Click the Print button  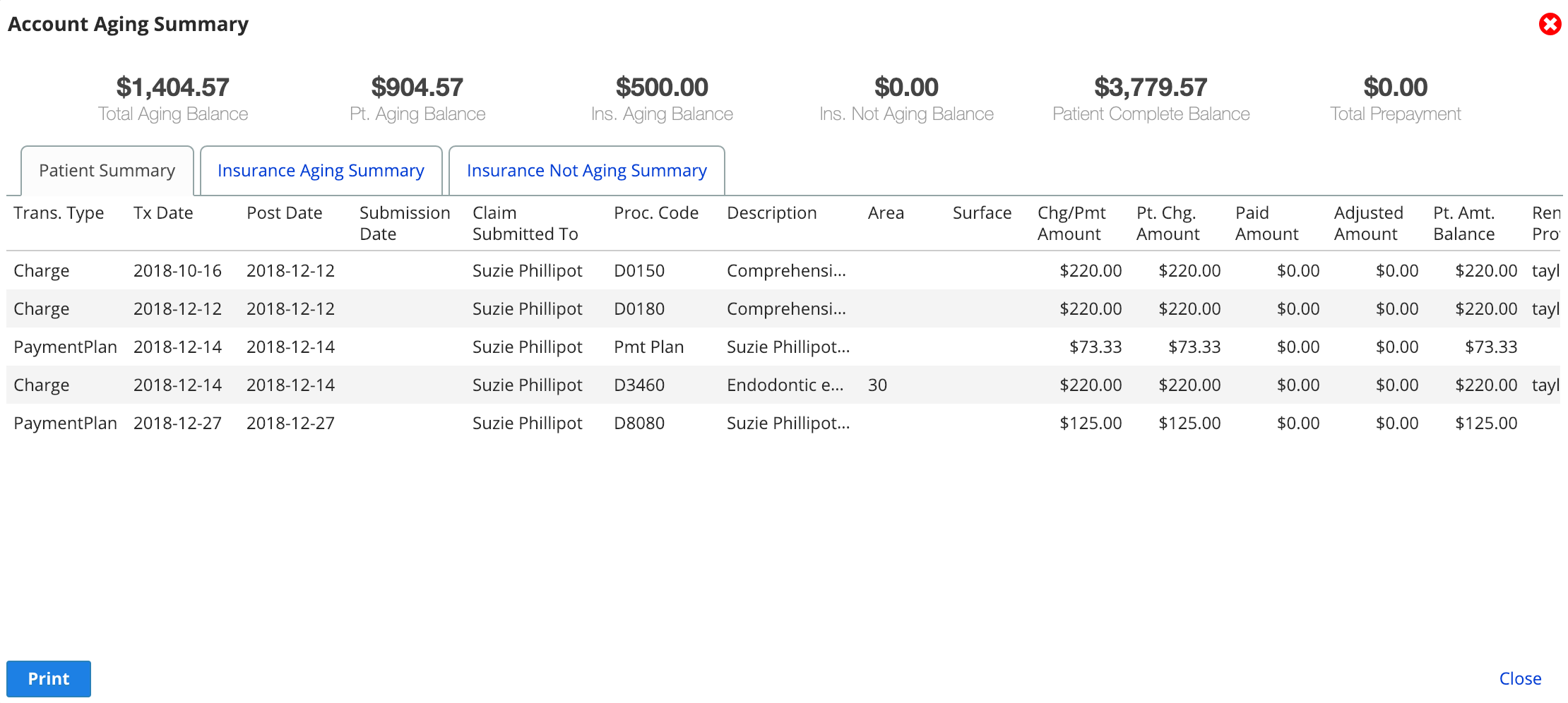(x=49, y=679)
